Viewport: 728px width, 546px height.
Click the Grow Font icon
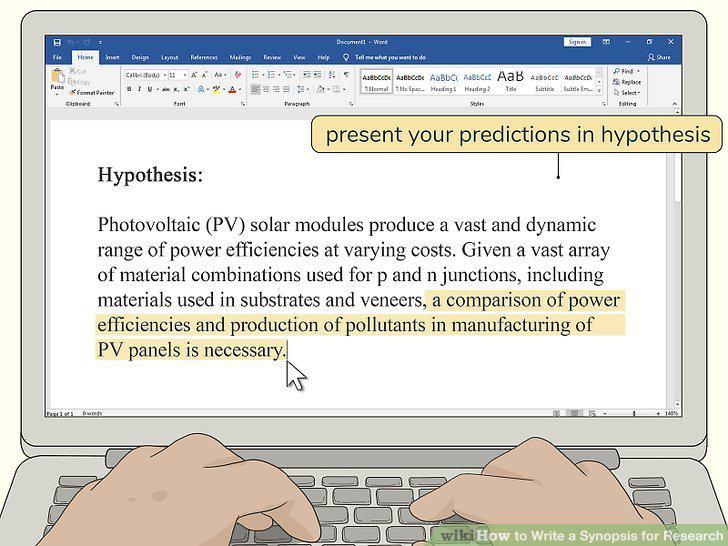point(194,75)
